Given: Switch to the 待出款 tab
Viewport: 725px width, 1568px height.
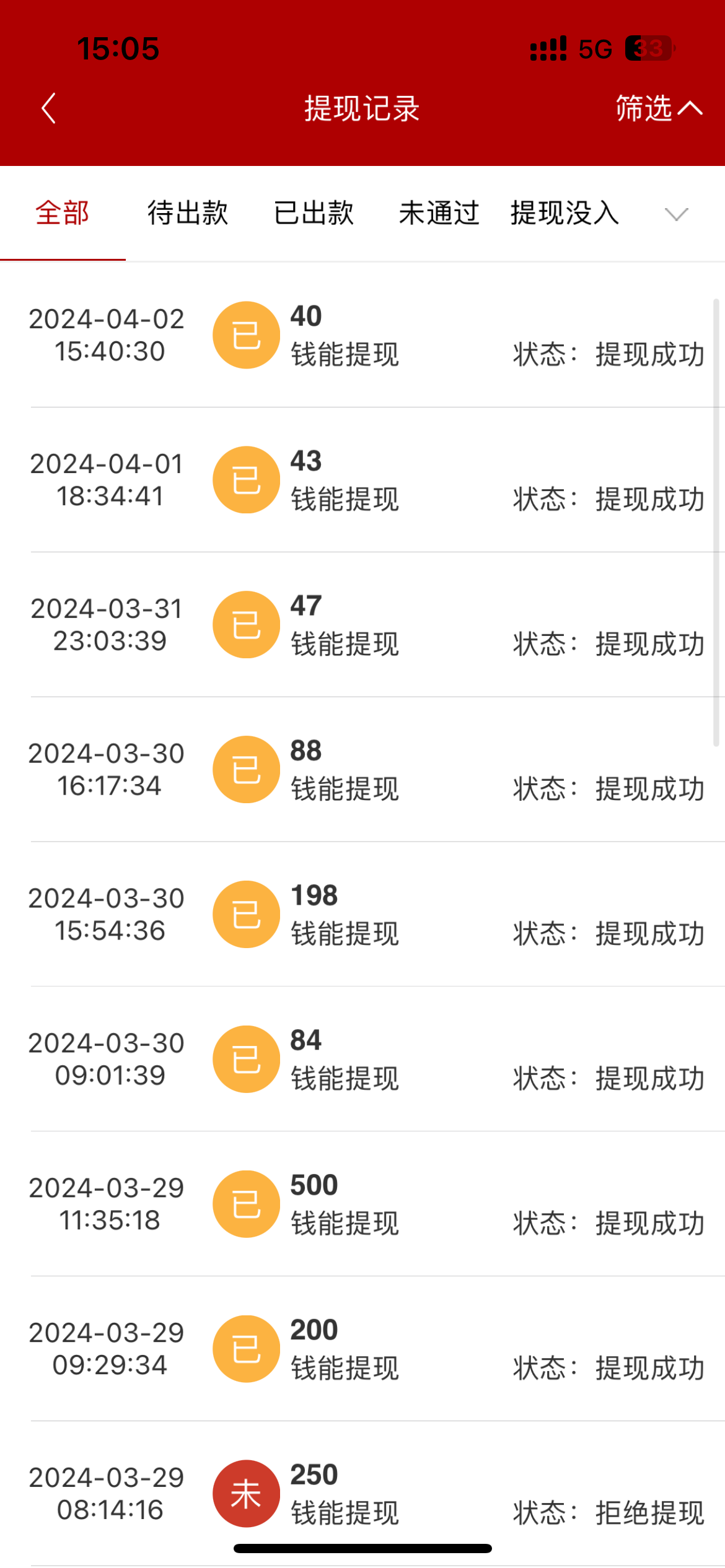Looking at the screenshot, I should click(188, 213).
